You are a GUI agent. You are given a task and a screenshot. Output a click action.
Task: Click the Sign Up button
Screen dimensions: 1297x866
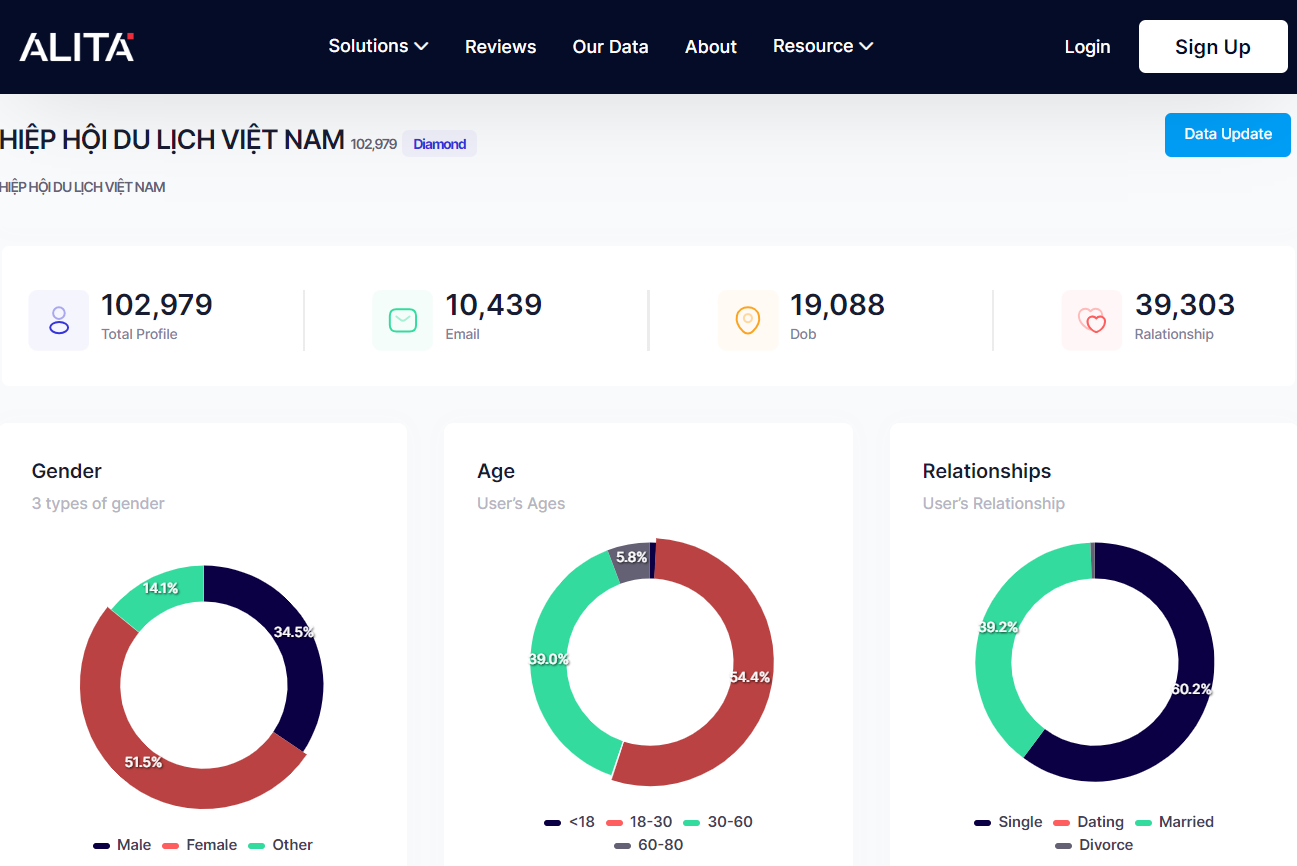(1213, 47)
